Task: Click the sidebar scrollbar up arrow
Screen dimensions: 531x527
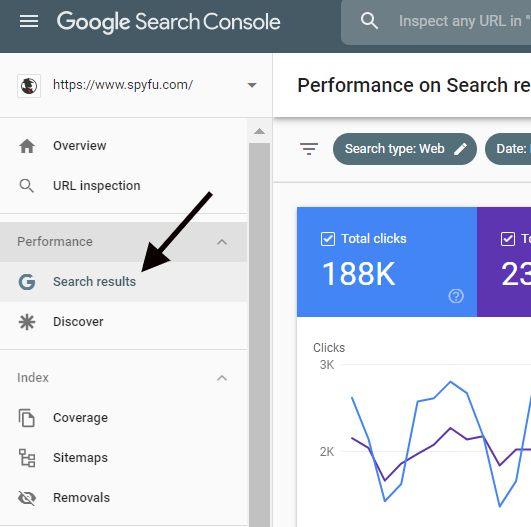Action: click(x=259, y=131)
